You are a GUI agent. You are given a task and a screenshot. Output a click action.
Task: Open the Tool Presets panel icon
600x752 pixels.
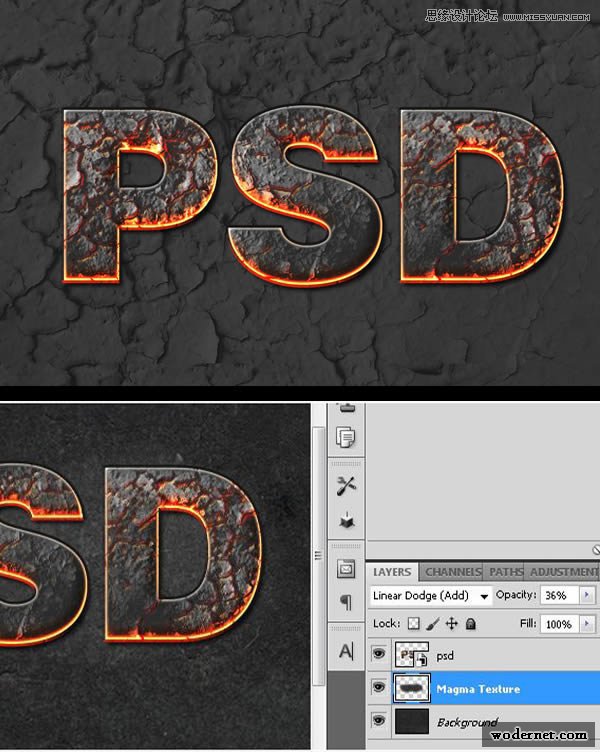click(346, 486)
